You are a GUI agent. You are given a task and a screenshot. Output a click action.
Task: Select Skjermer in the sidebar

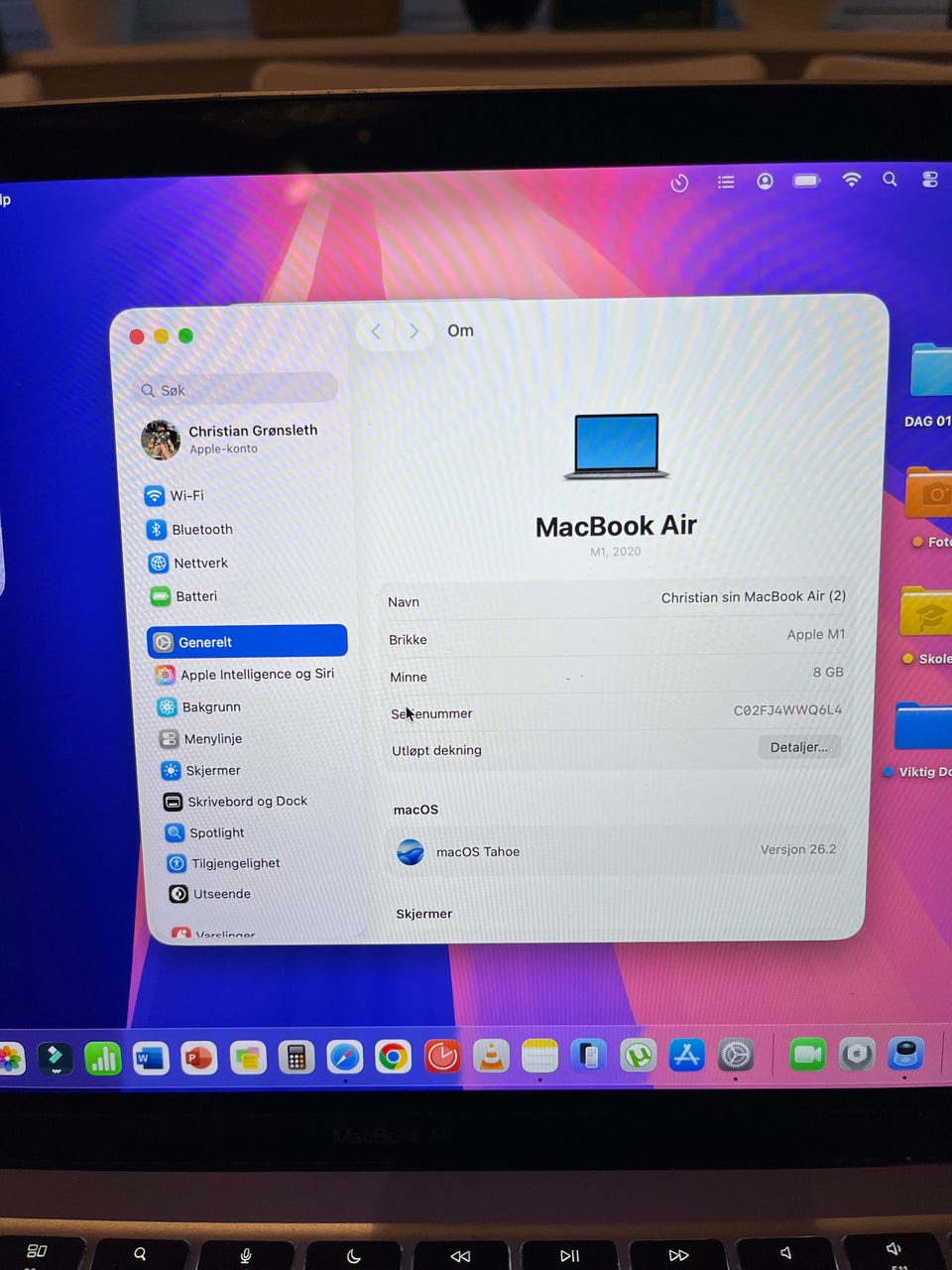point(201,770)
